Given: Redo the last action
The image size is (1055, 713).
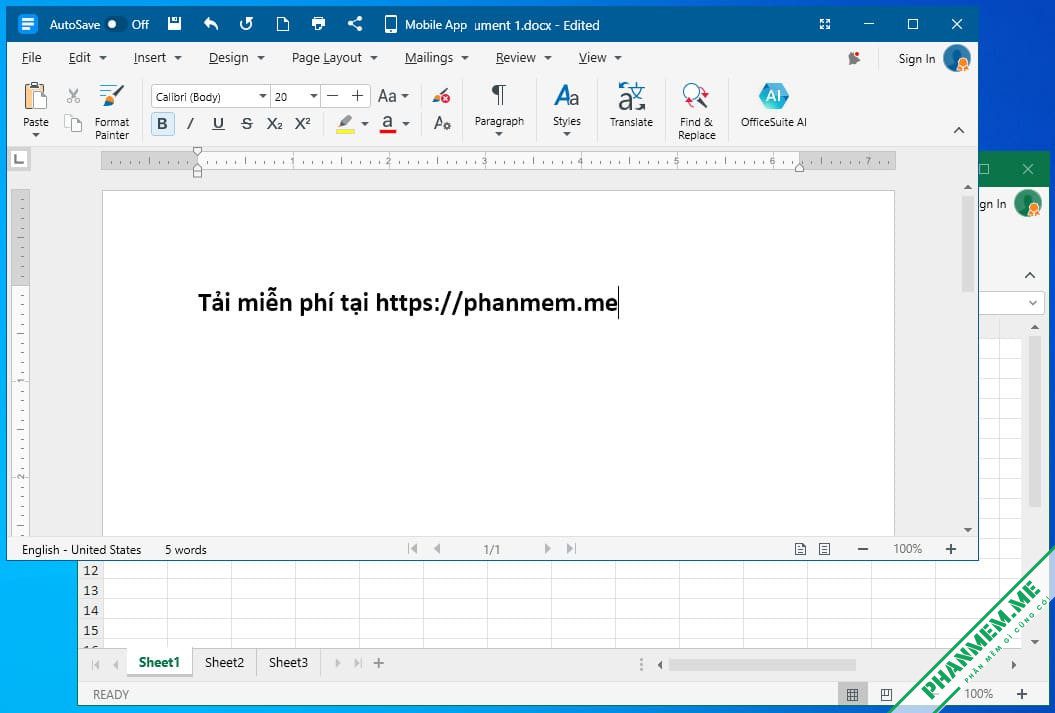Looking at the screenshot, I should click(246, 24).
